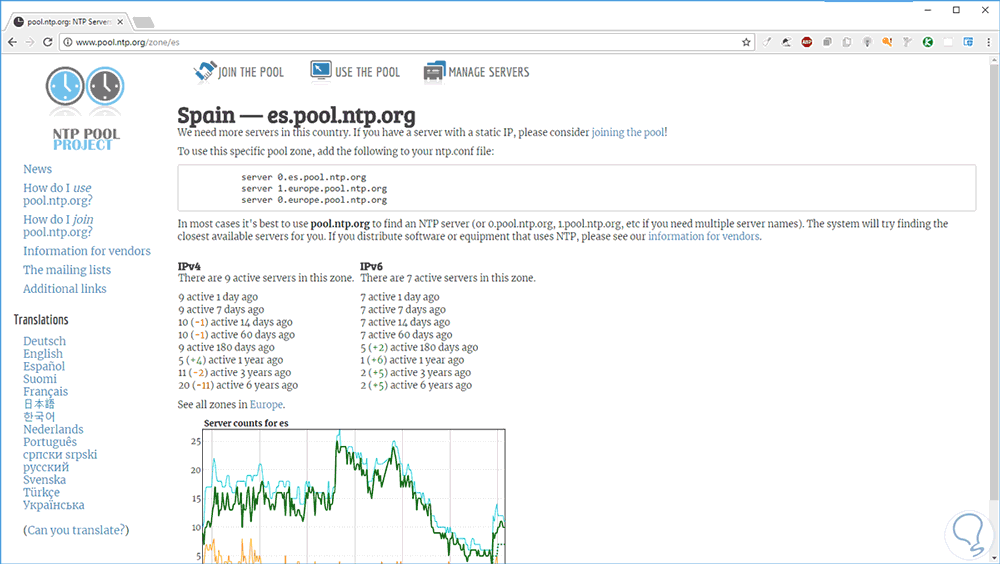Screen dimensions: 1000x564
Task: Click the blue translate extension icon
Action: [x=968, y=42]
